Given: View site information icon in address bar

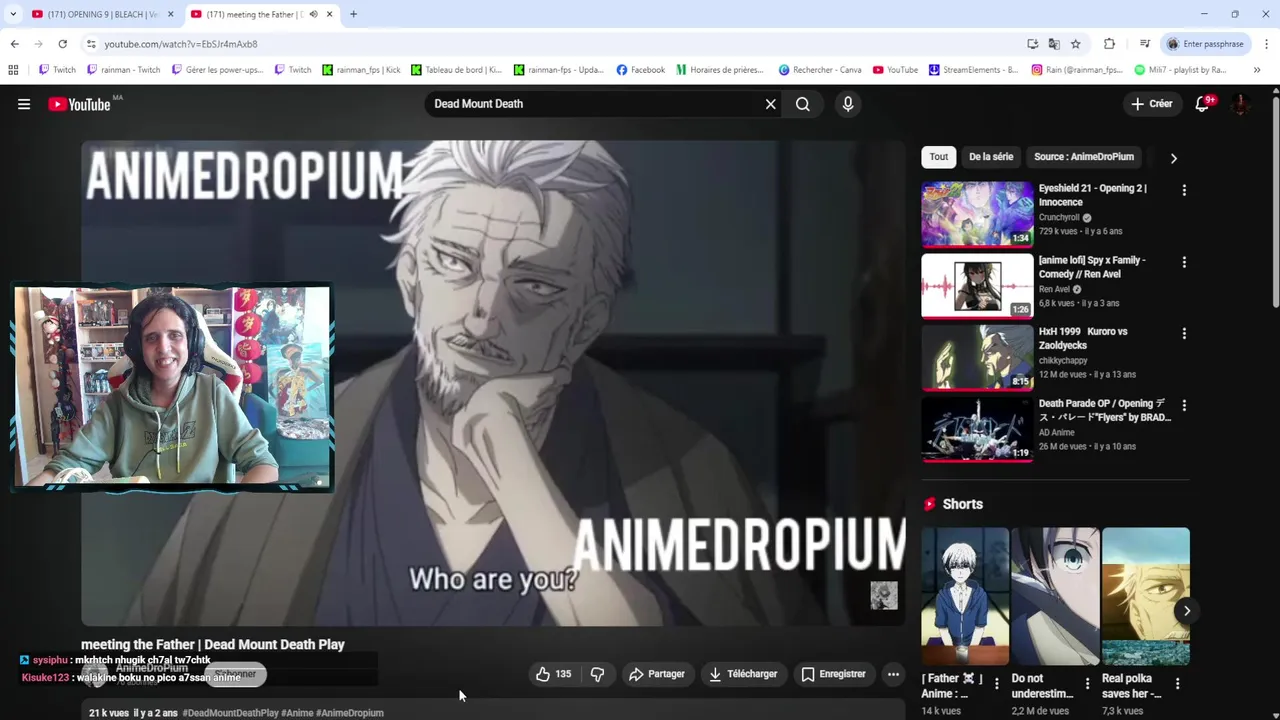Looking at the screenshot, I should click(90, 44).
